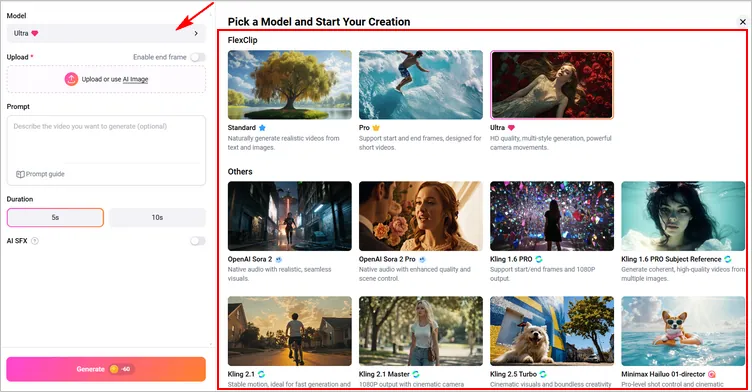Toggle the AI SFX switch
The image size is (752, 392).
coord(198,241)
